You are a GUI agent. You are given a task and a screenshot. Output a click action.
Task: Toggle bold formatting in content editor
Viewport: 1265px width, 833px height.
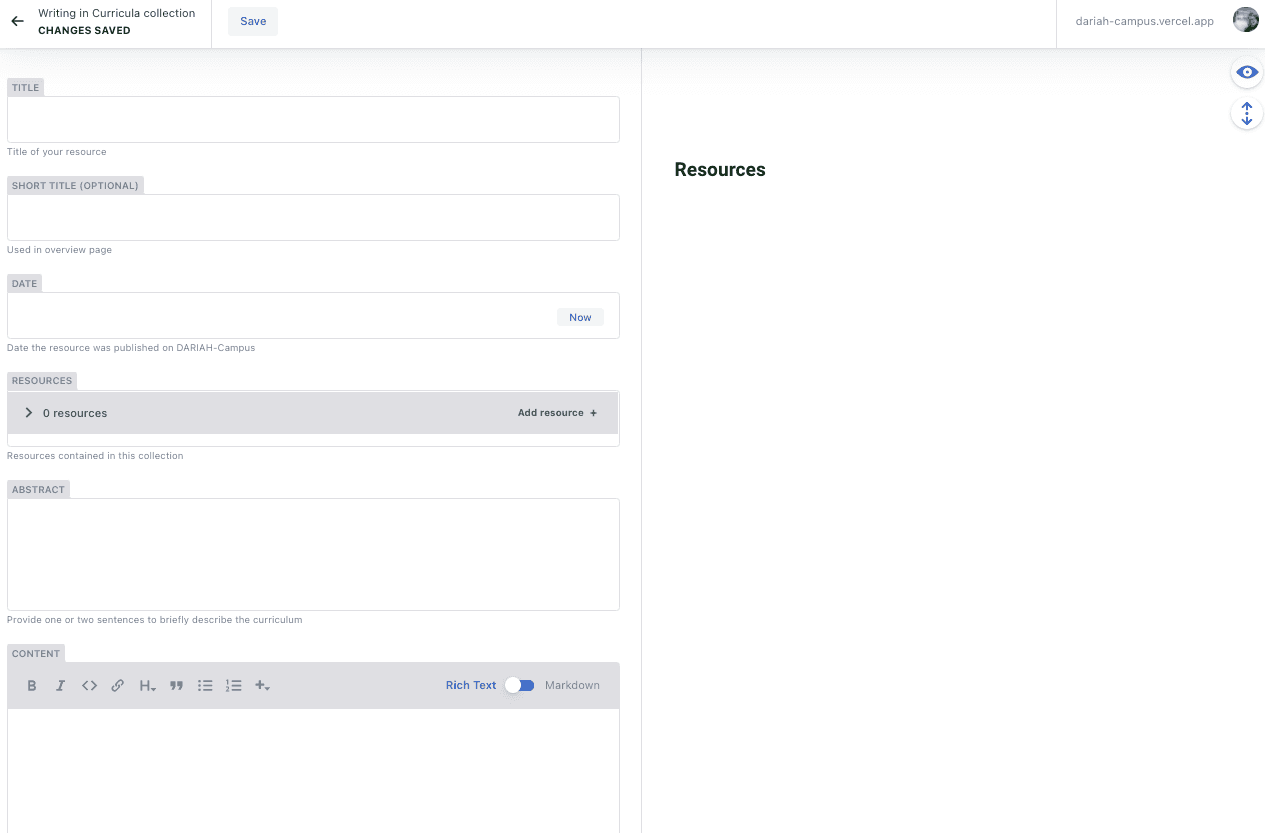click(x=32, y=686)
